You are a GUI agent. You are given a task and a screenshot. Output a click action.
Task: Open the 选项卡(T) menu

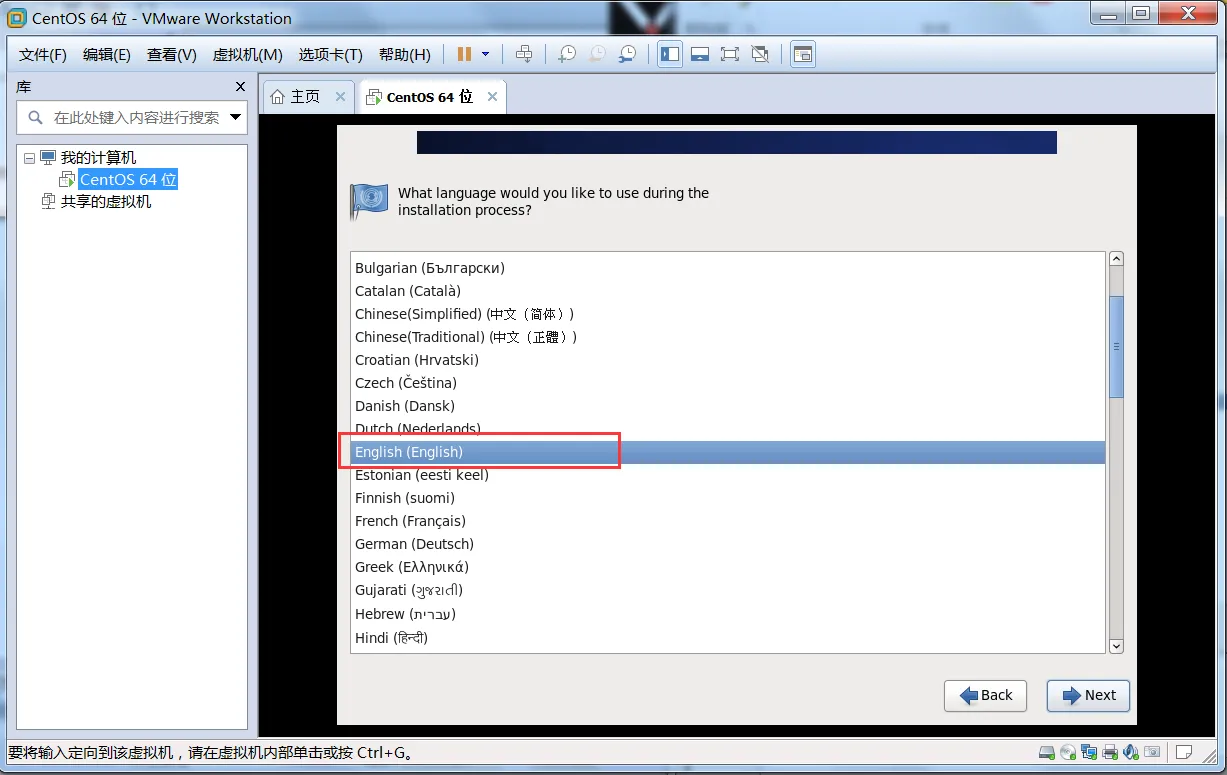(x=332, y=54)
